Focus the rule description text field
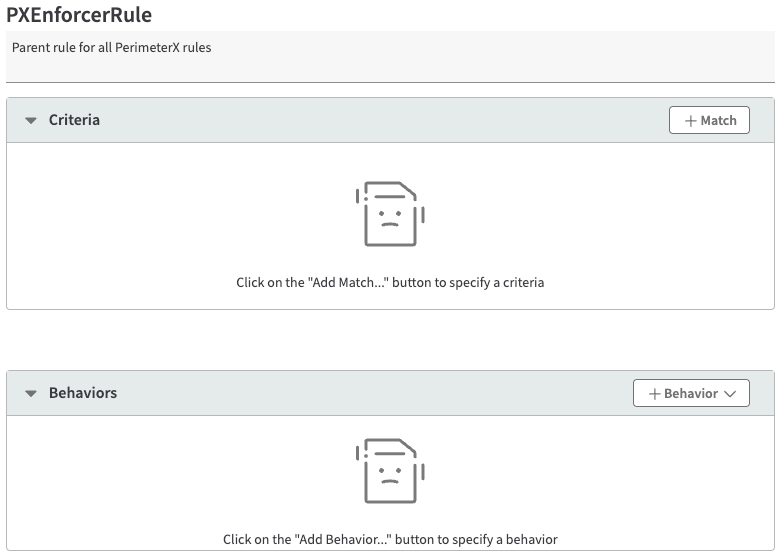The width and height of the screenshot is (781, 557). pyautogui.click(x=390, y=64)
